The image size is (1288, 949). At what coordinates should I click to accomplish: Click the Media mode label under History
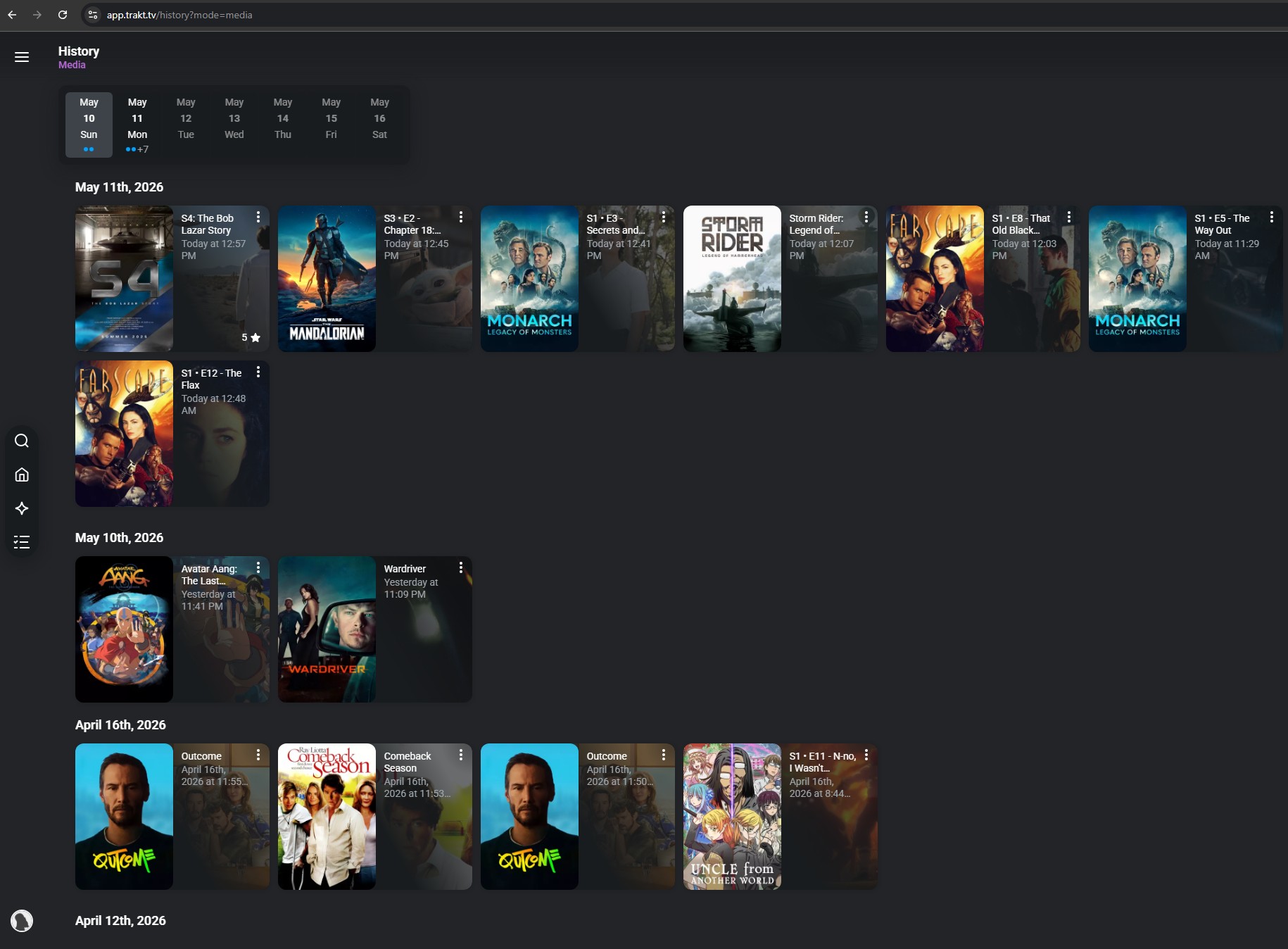pos(72,65)
